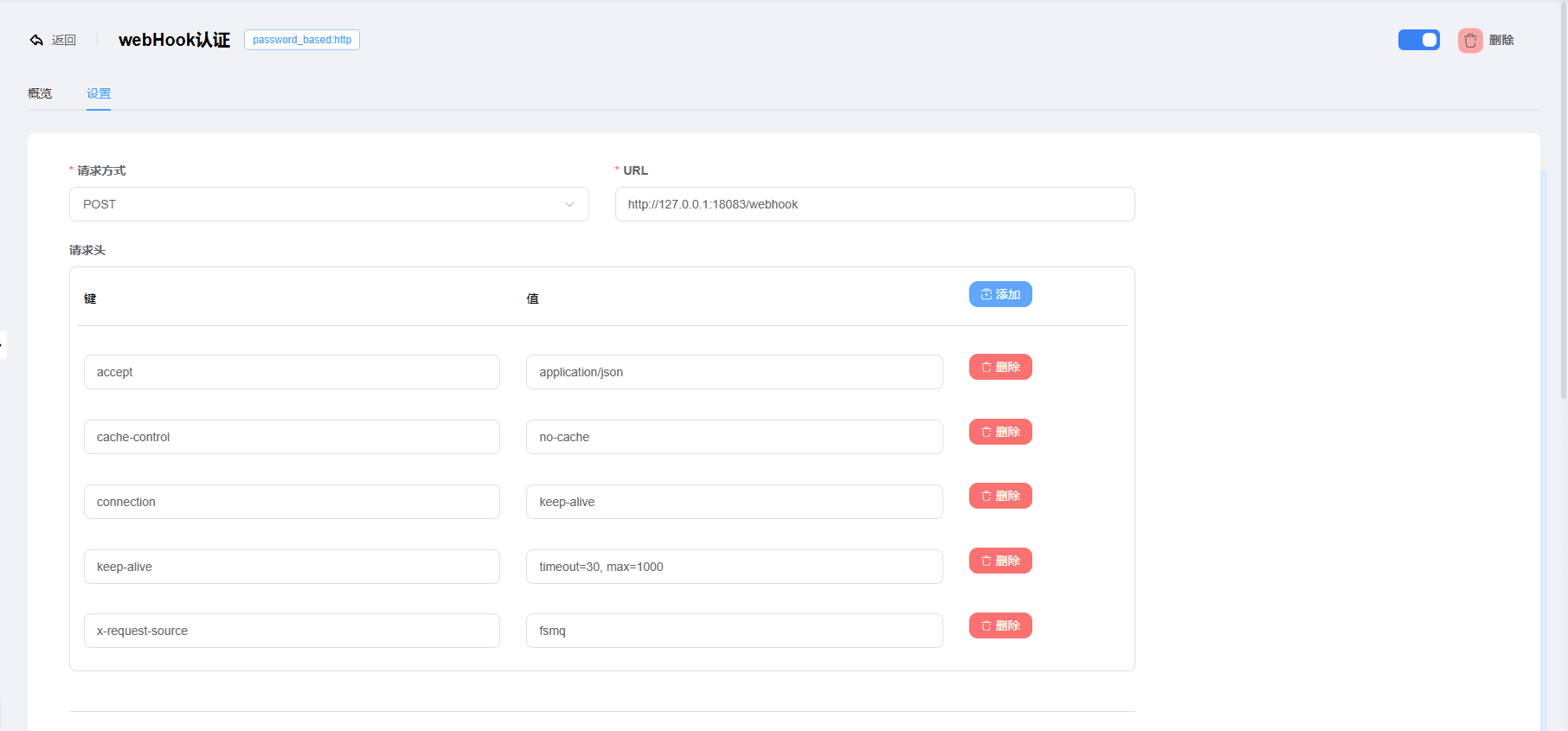The width and height of the screenshot is (1568, 731).
Task: Switch to the 概览 tab
Action: tap(40, 93)
